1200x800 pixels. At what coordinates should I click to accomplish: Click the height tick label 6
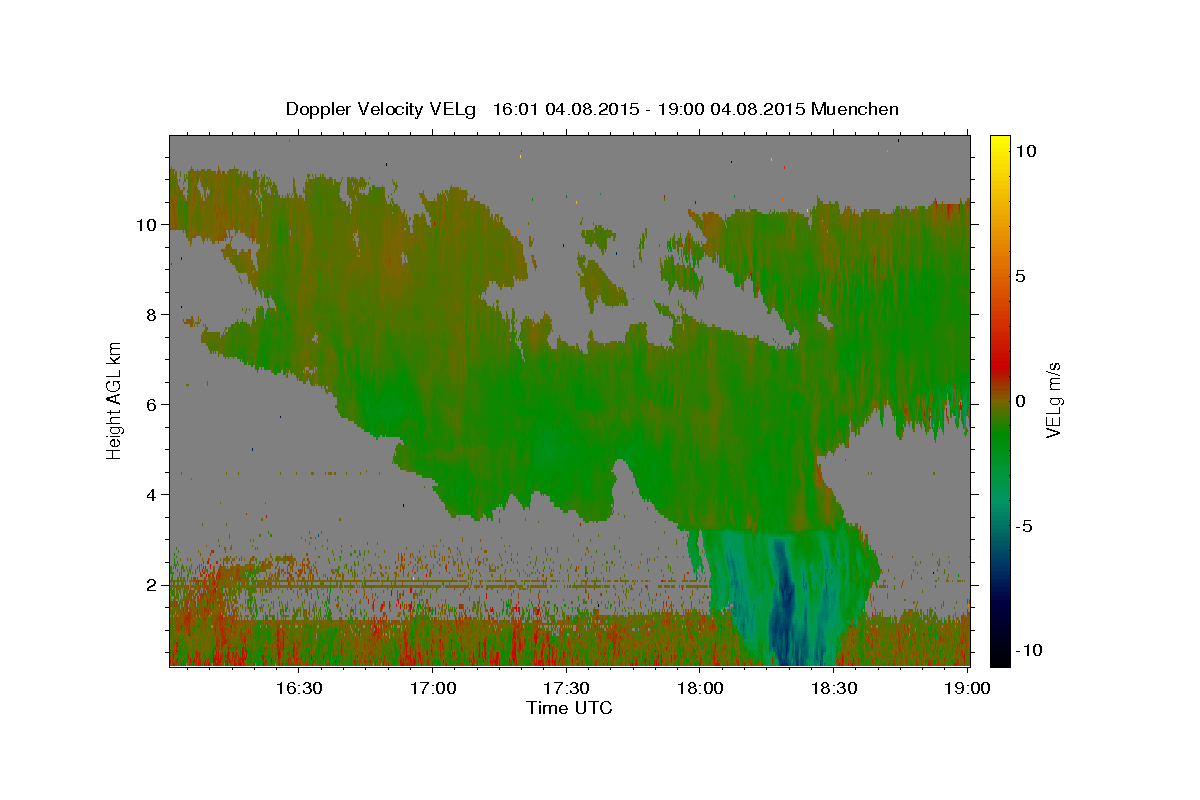152,405
